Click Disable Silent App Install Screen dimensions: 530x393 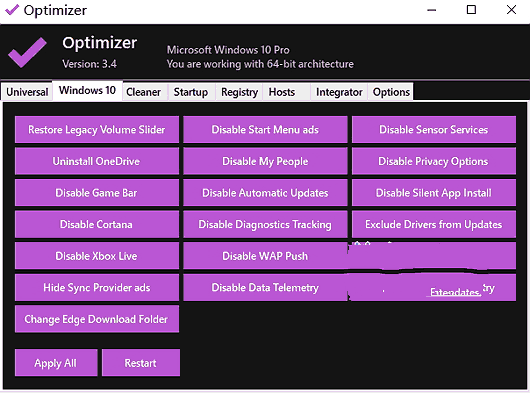pos(434,193)
